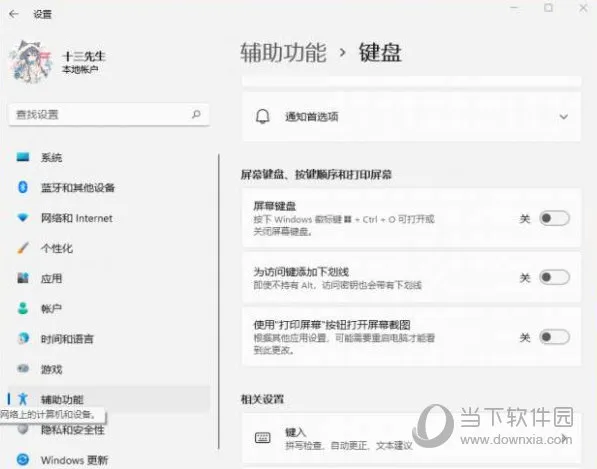This screenshot has width=597, height=469.
Task: Enable 使用"打印屏幕"按钮打开屏幕截图 toggle
Action: click(x=554, y=337)
